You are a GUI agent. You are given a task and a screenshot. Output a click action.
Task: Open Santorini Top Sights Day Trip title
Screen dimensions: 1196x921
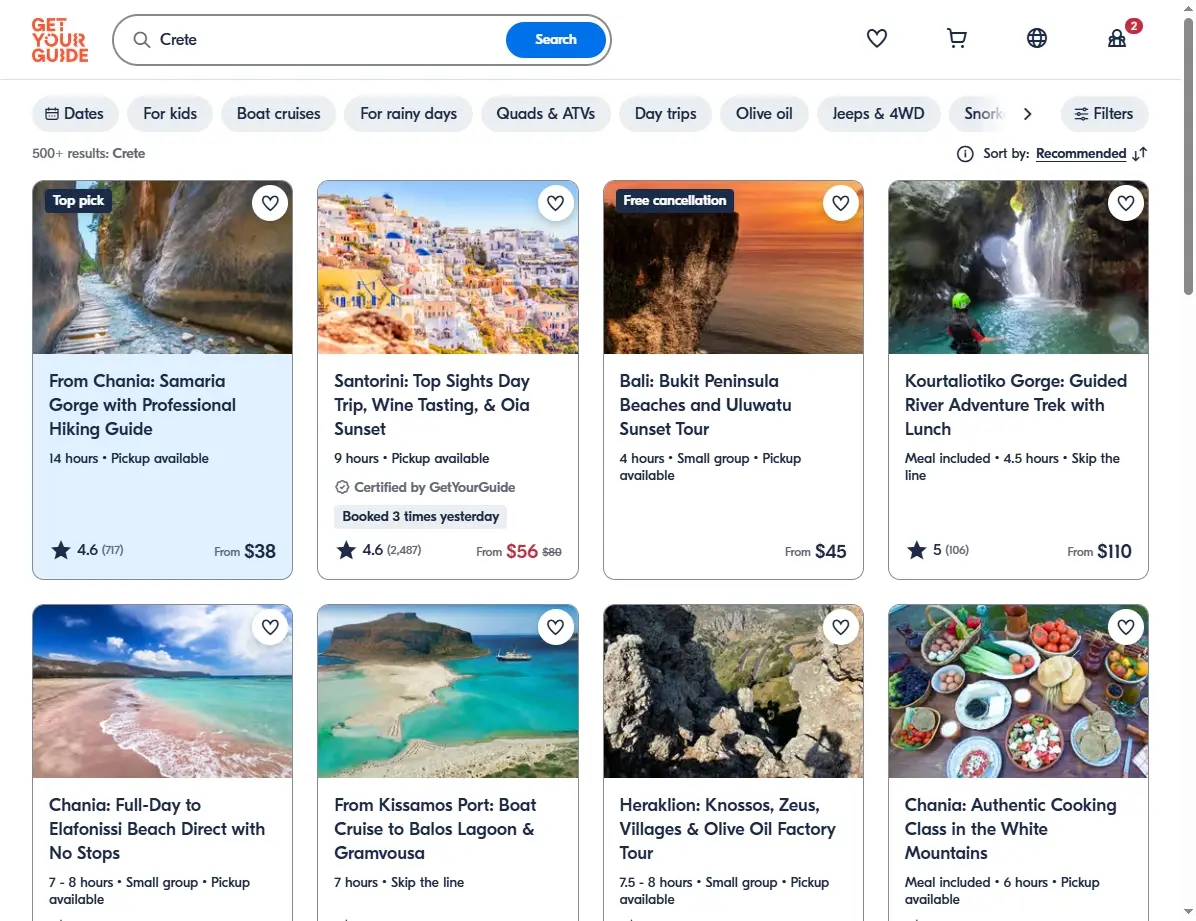pyautogui.click(x=432, y=405)
